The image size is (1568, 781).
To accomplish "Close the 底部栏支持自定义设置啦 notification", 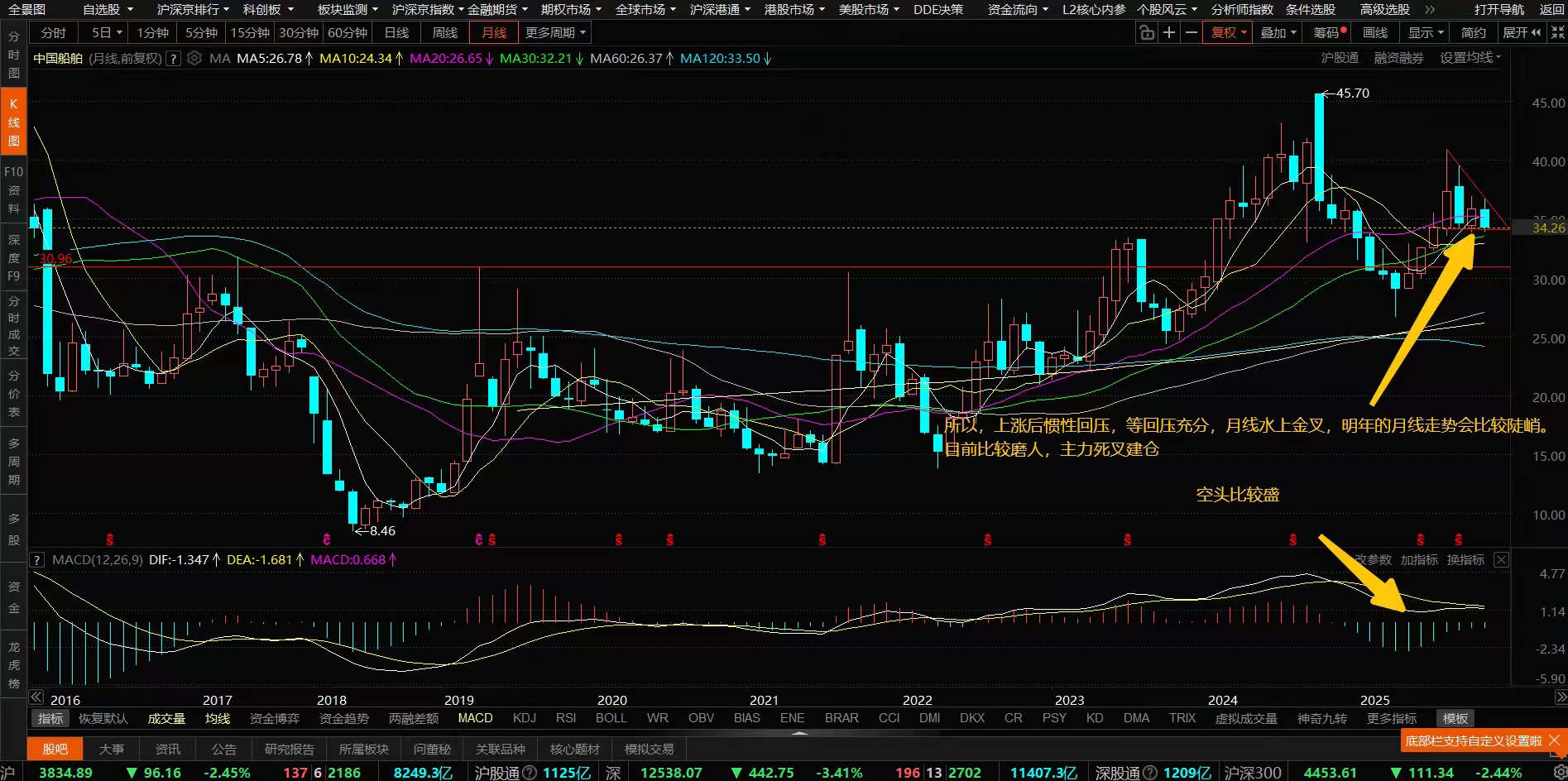I will [1555, 740].
